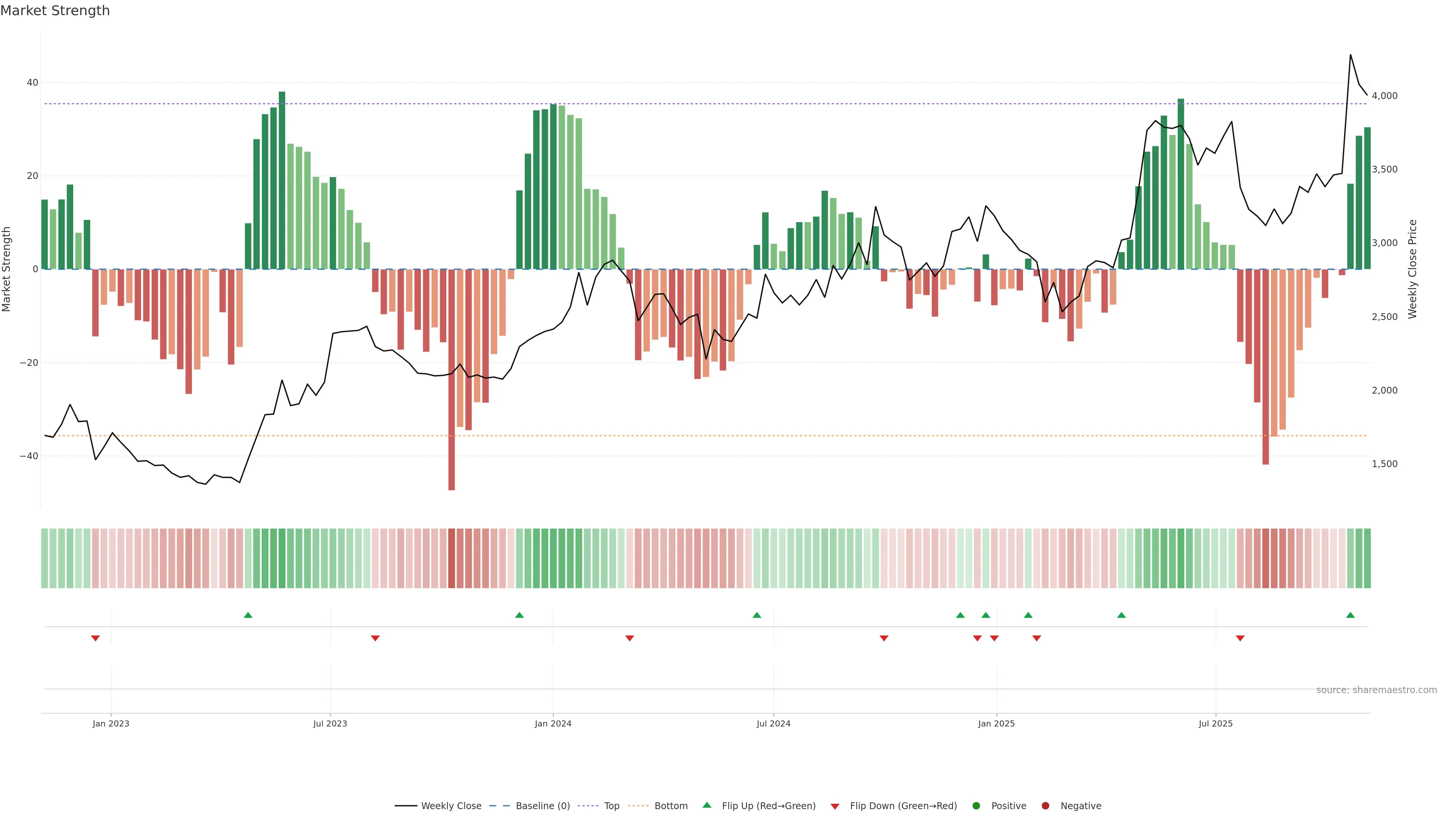Click the red flip-down marker after Jul 2025
1456x819 pixels.
click(1240, 638)
